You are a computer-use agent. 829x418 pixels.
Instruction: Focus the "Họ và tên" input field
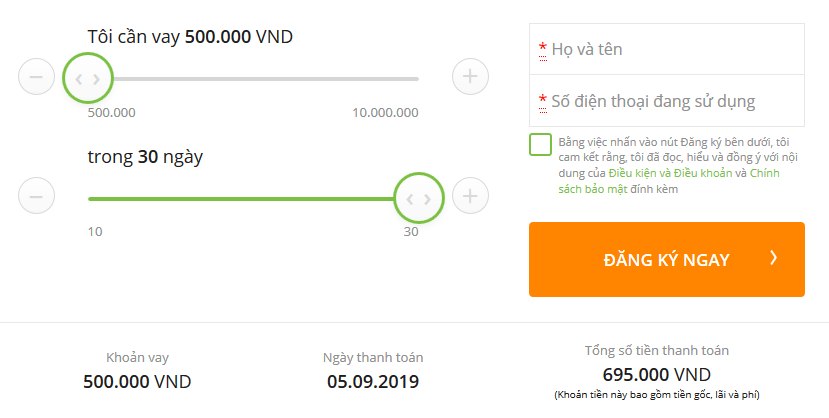(x=667, y=49)
